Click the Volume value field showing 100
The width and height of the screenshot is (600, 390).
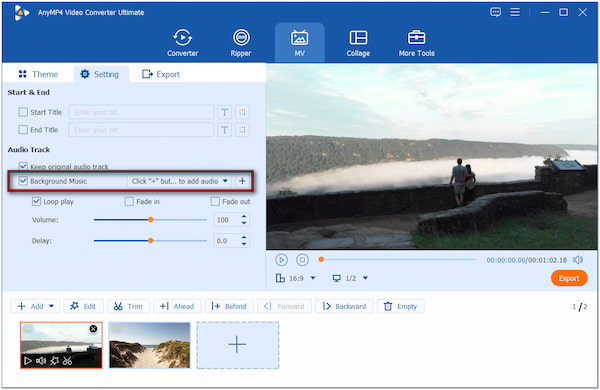tap(226, 220)
